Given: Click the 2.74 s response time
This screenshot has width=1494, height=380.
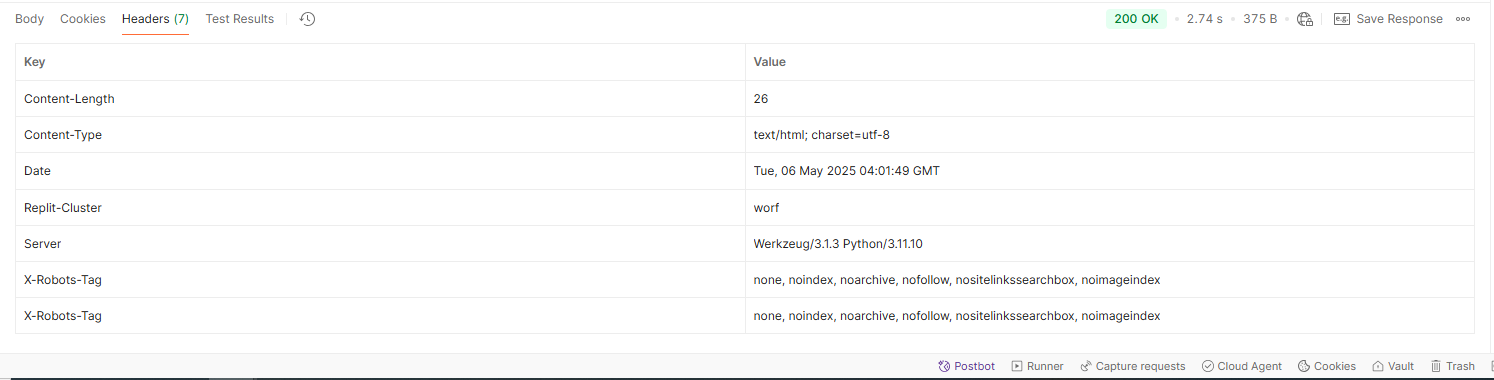Looking at the screenshot, I should point(1204,19).
